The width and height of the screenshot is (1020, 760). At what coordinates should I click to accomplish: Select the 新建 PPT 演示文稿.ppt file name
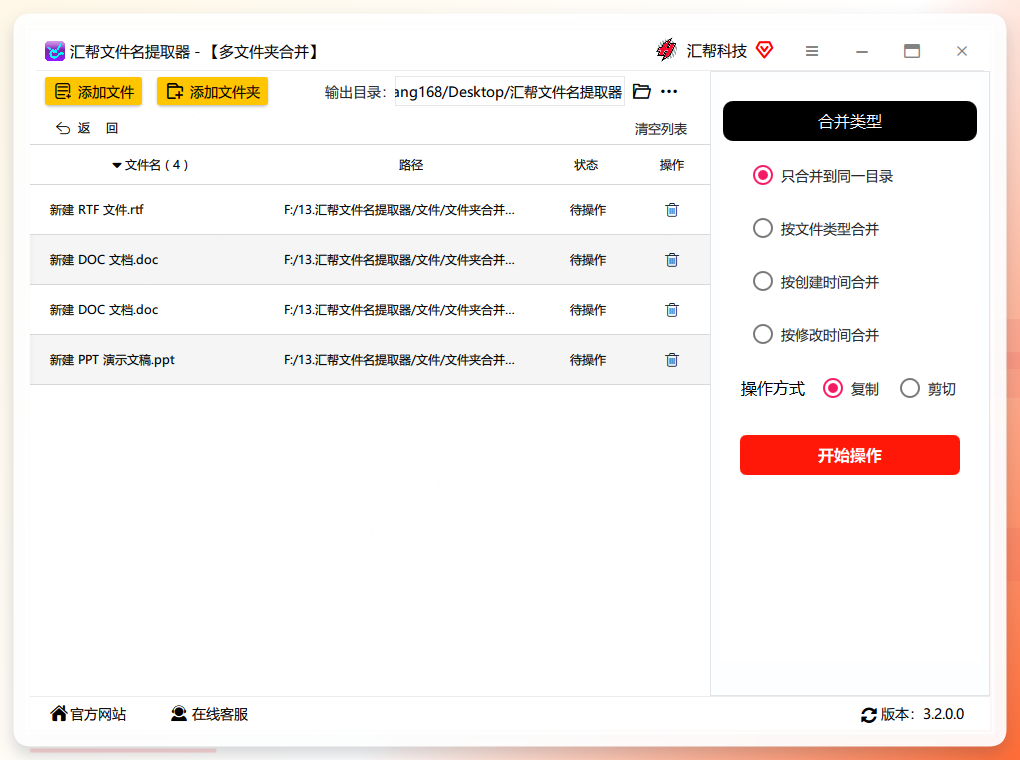(x=112, y=360)
